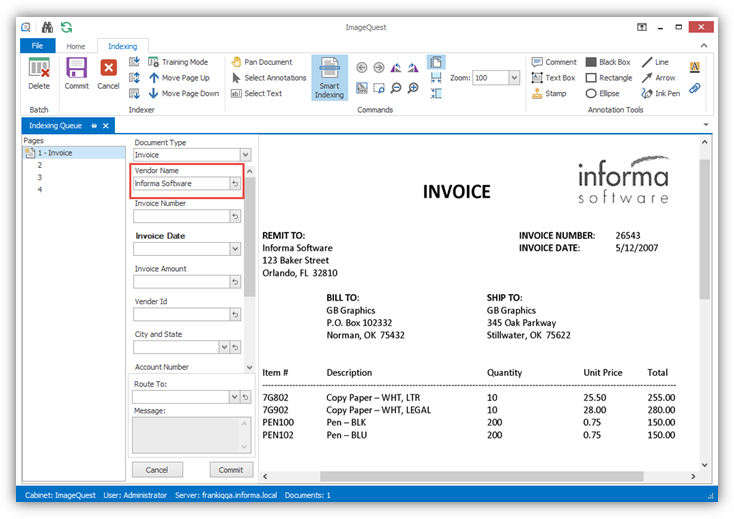Click the Vendor Name input field
Image resolution: width=734 pixels, height=519 pixels.
click(181, 183)
